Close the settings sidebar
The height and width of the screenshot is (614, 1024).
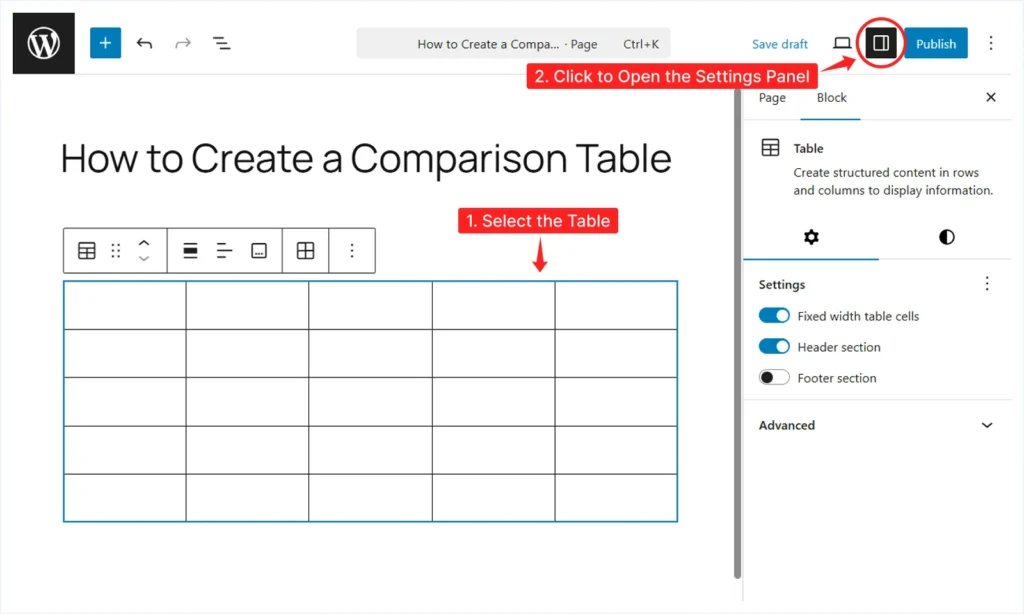click(x=991, y=97)
